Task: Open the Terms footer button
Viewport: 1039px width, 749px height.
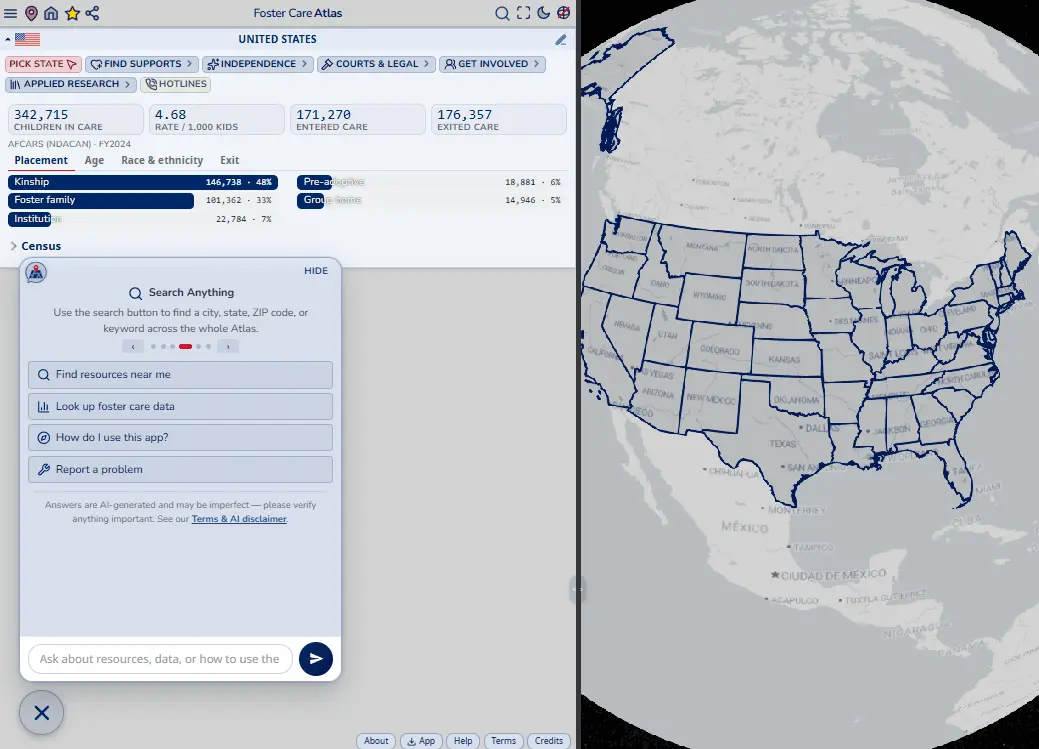Action: point(504,741)
